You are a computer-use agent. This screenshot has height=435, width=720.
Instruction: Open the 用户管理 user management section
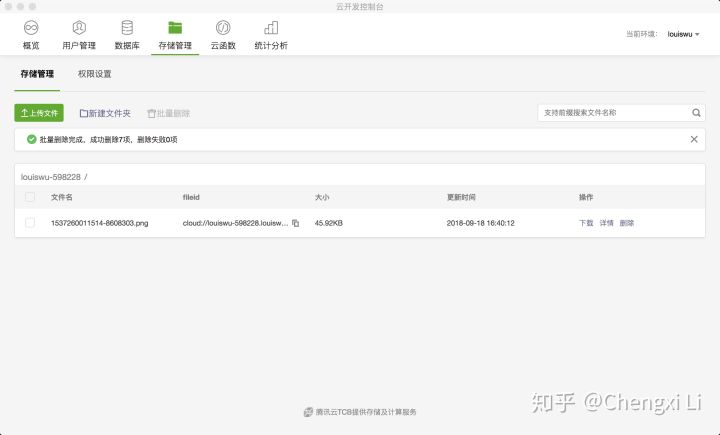pyautogui.click(x=79, y=35)
